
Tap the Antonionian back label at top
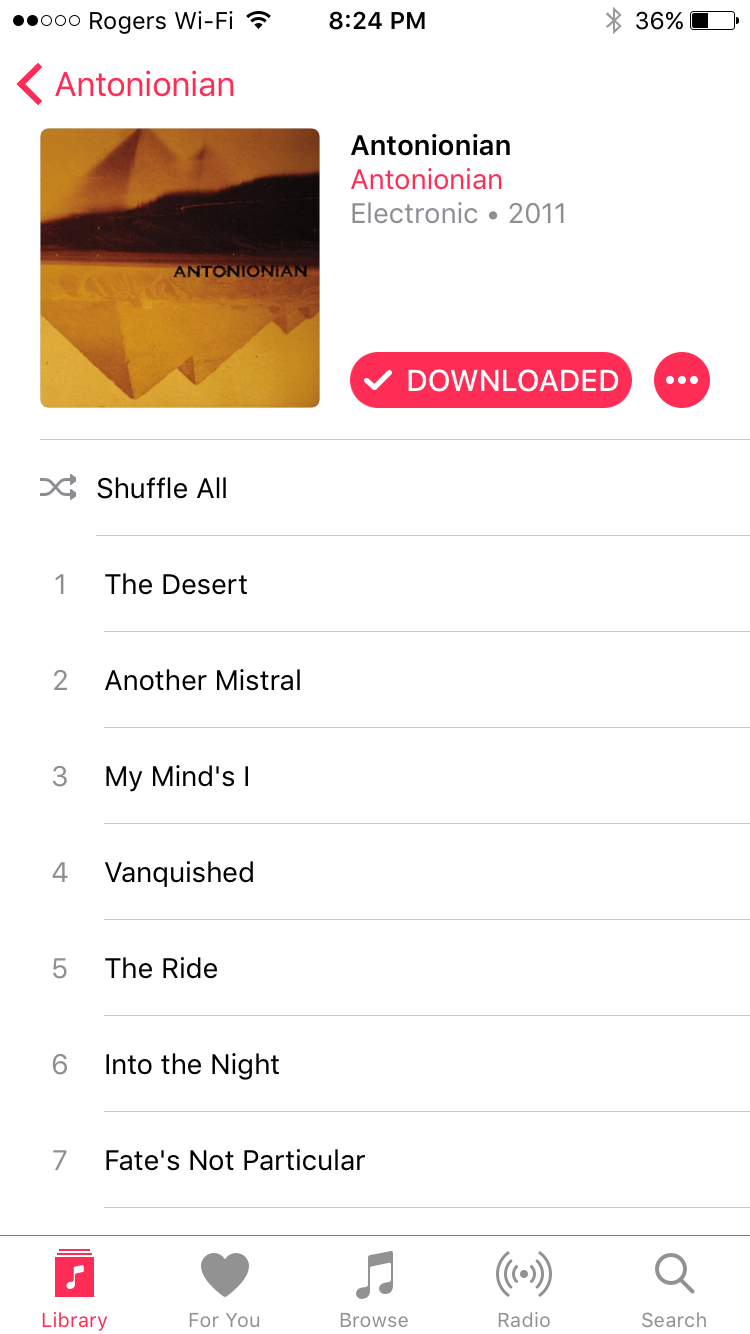pos(145,85)
